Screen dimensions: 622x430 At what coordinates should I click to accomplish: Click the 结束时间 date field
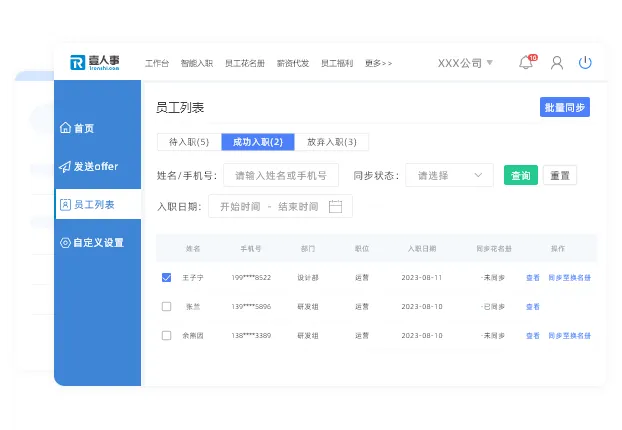point(298,207)
